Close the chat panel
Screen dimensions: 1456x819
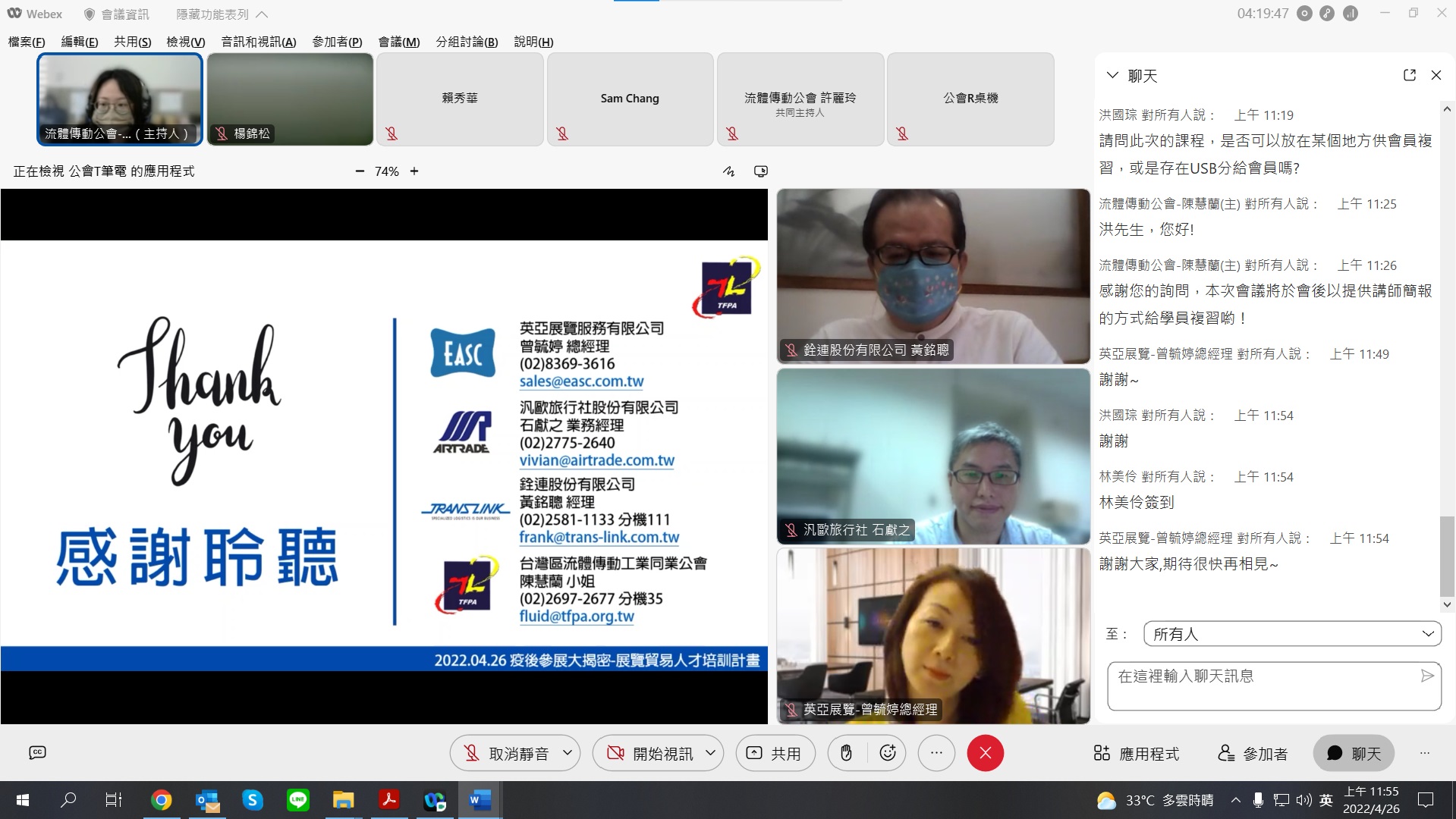click(x=1436, y=75)
